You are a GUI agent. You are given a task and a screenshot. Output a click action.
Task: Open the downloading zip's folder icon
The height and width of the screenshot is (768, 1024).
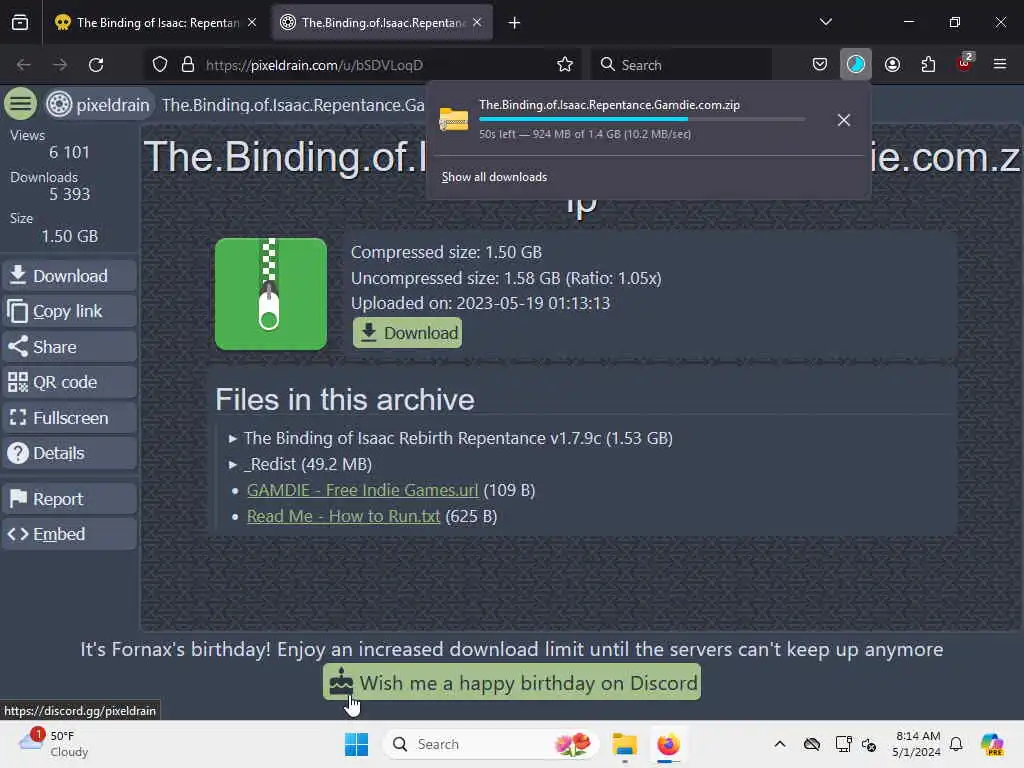(x=454, y=120)
